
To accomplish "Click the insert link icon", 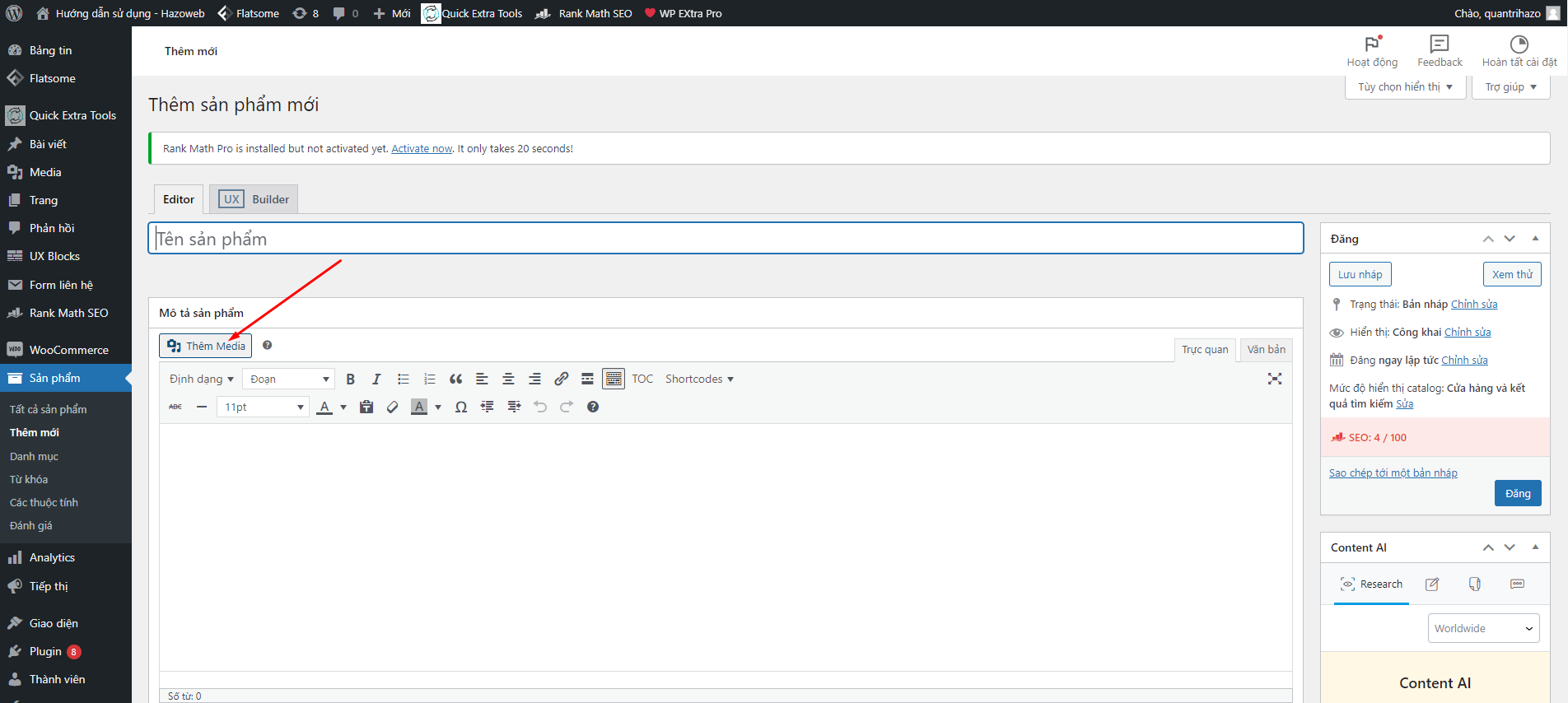I will [561, 379].
